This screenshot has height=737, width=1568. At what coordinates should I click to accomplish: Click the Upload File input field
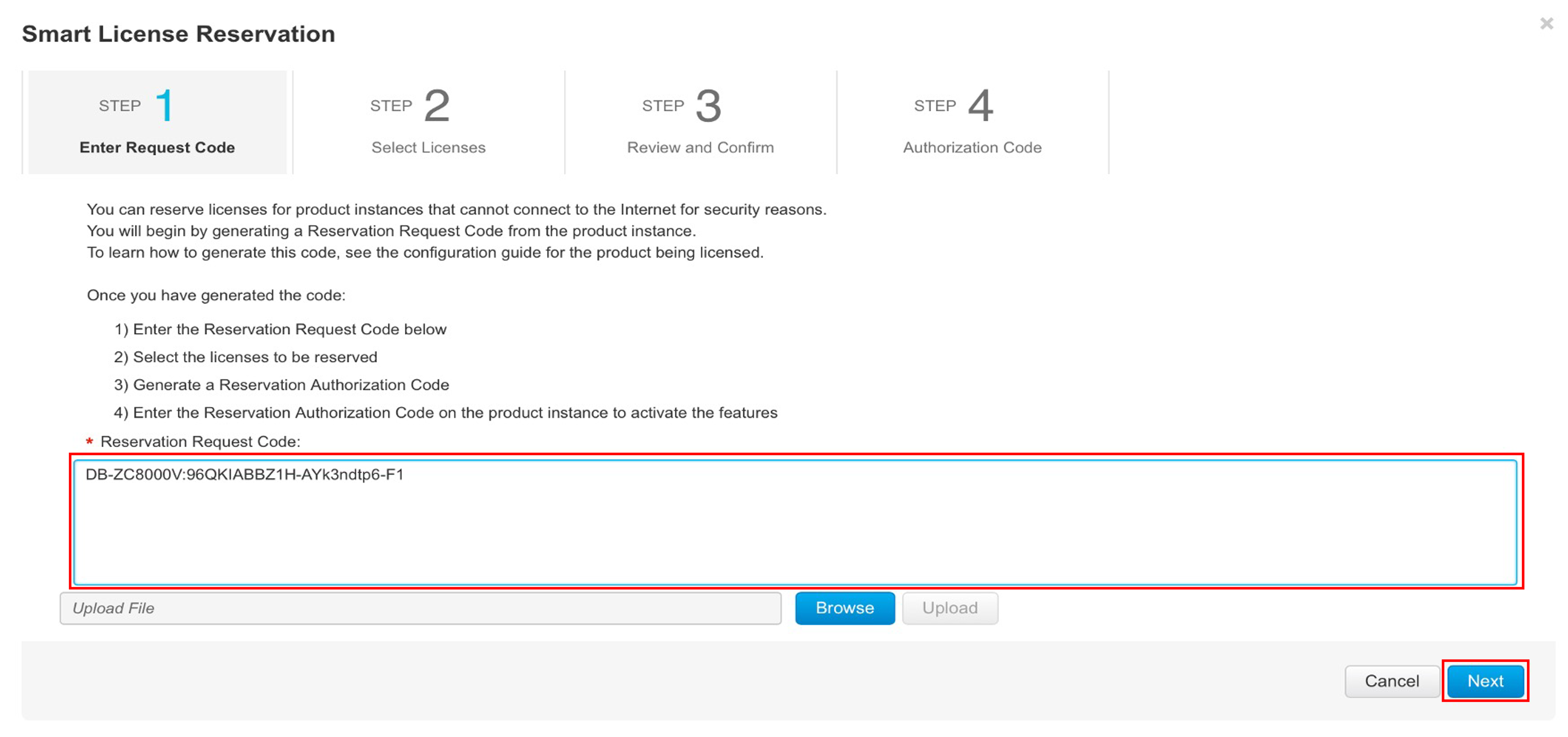(421, 608)
